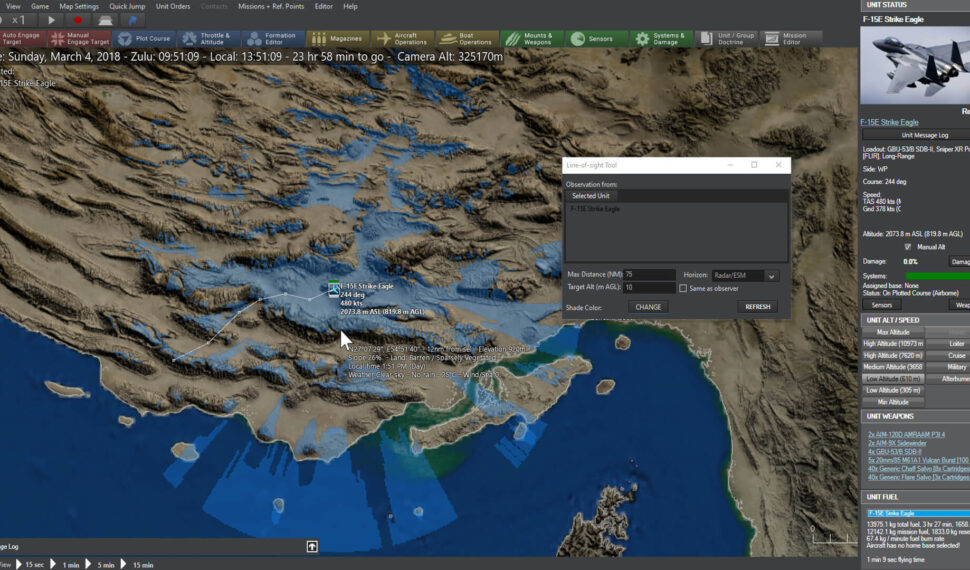The image size is (970, 570).
Task: Open the Missions + Ref. Points menu
Action: [x=269, y=6]
